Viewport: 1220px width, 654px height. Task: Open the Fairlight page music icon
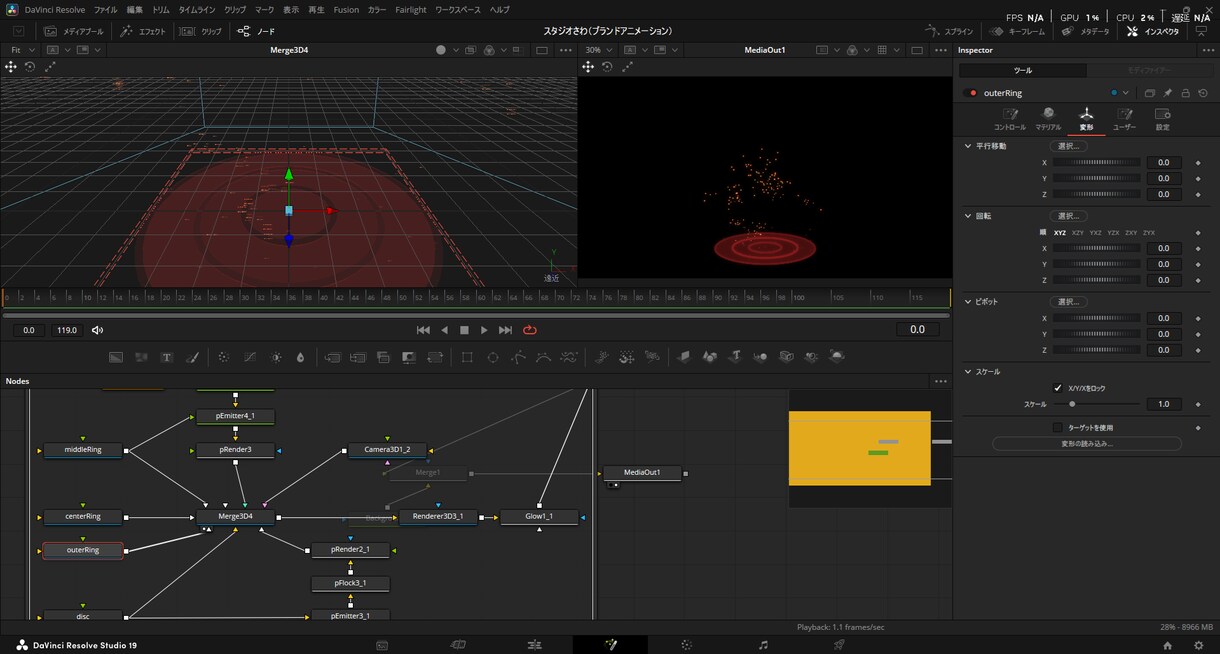pyautogui.click(x=763, y=645)
